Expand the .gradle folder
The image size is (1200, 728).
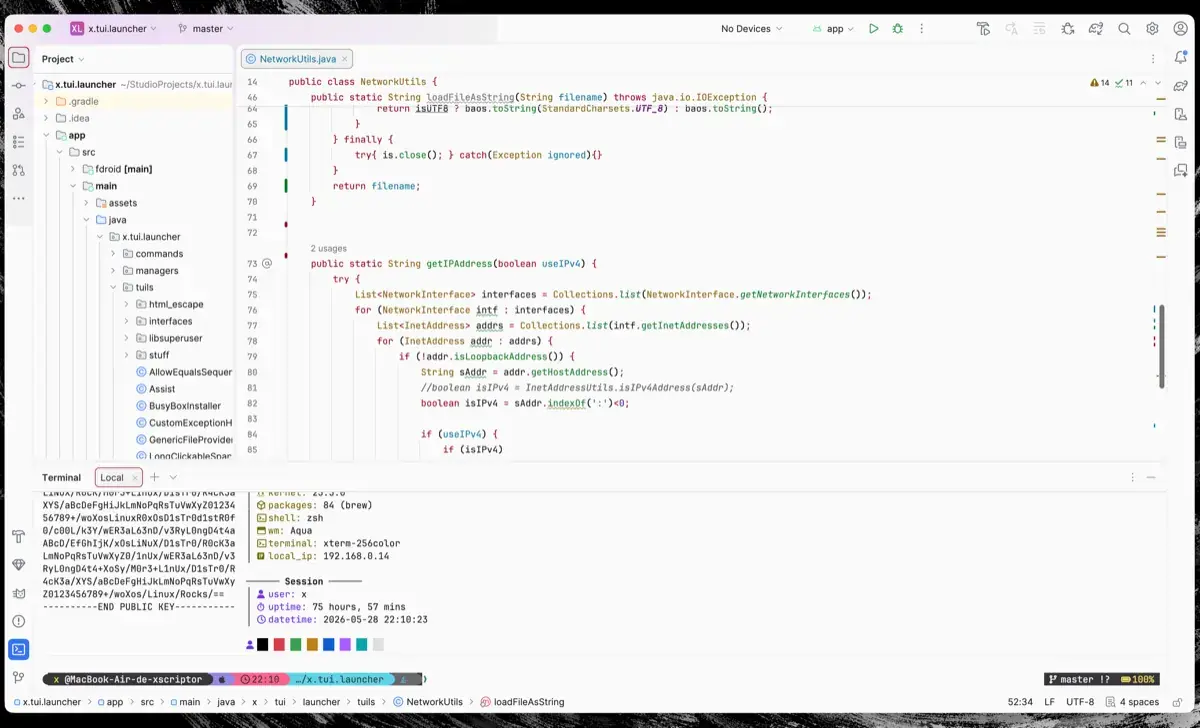[x=47, y=101]
